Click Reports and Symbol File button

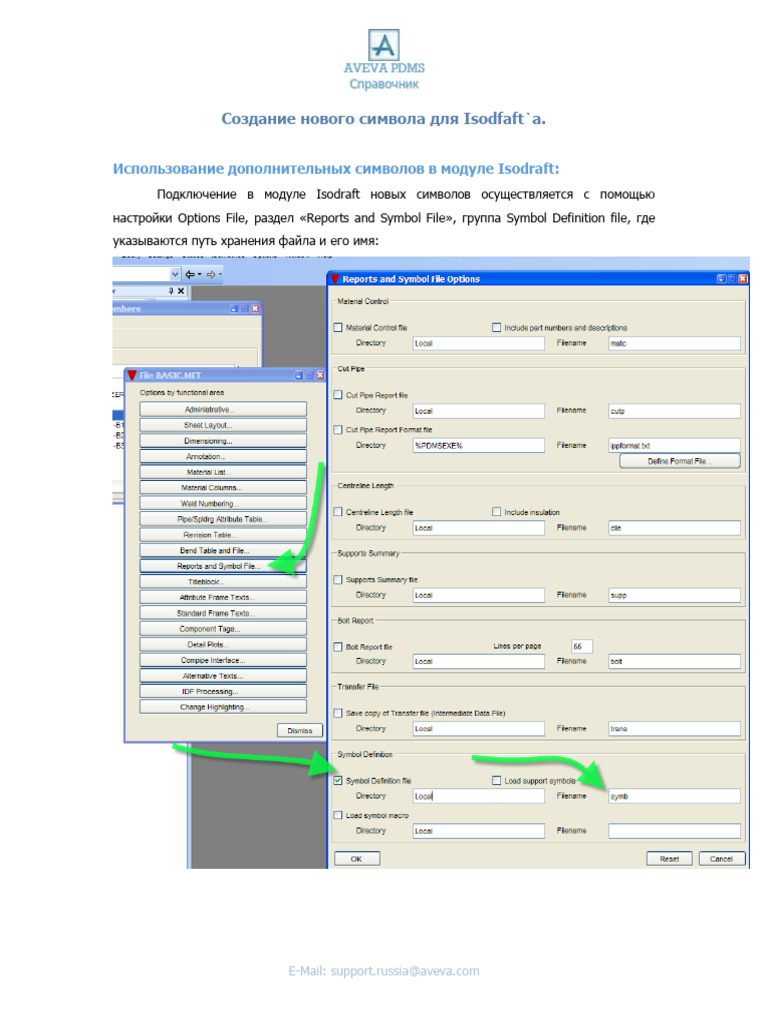pos(223,566)
